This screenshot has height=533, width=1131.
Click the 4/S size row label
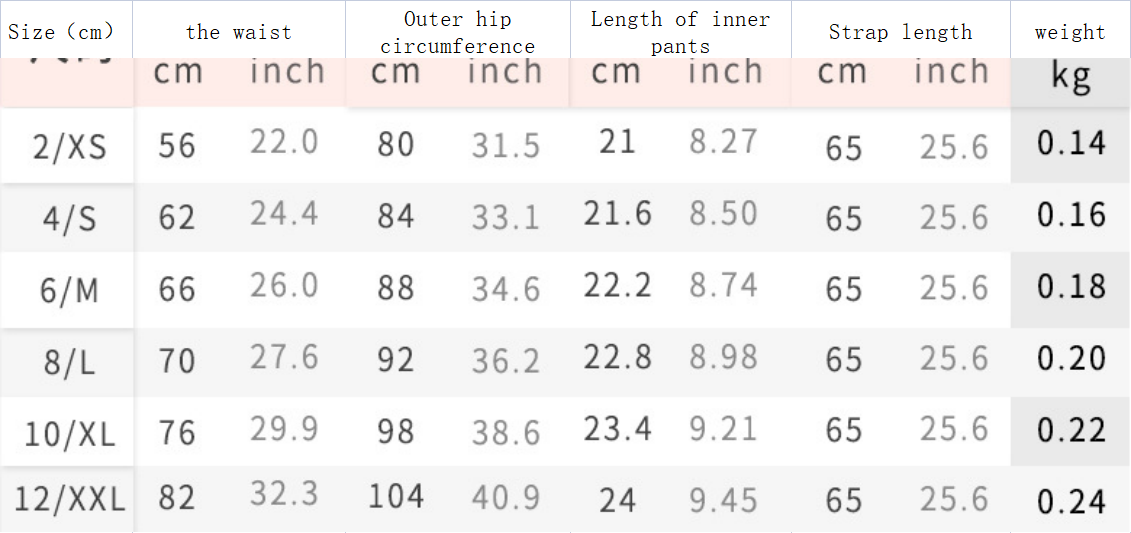coord(69,218)
